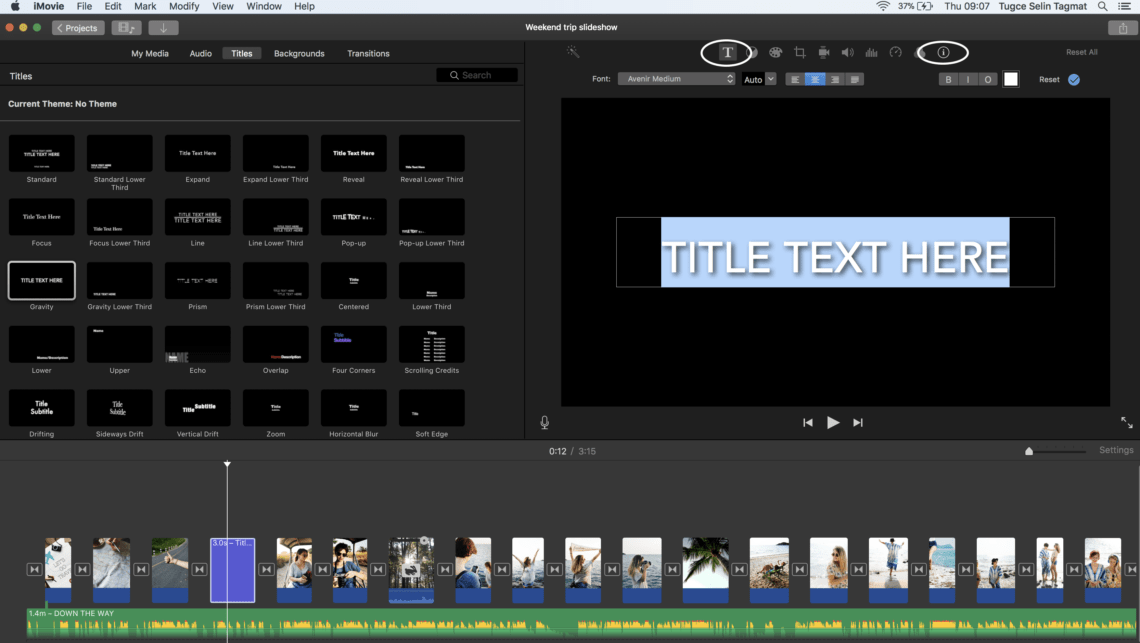
Task: Open the Apple menu
Action: (15, 7)
